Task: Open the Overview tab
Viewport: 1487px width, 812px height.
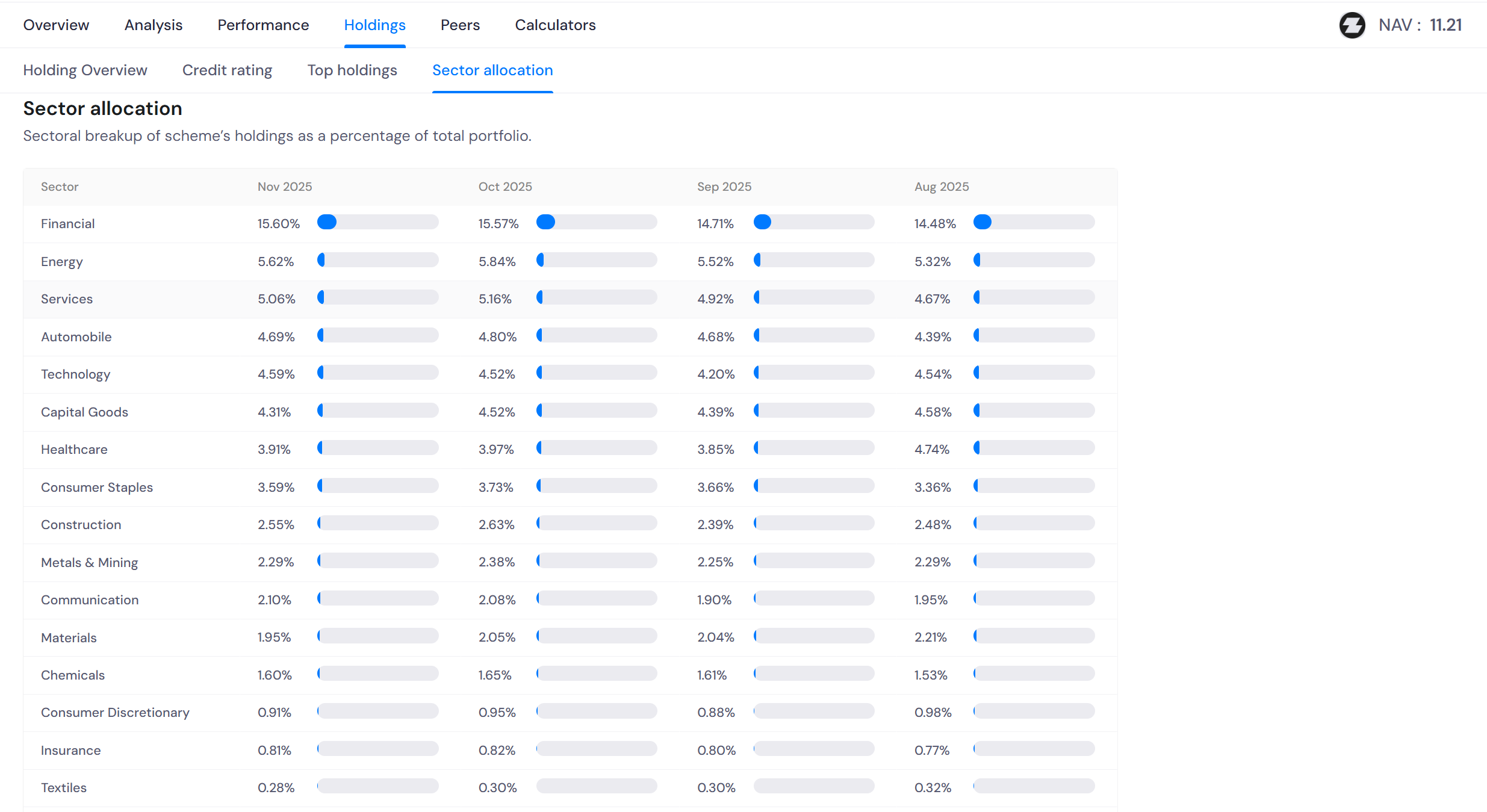Action: pyautogui.click(x=56, y=25)
